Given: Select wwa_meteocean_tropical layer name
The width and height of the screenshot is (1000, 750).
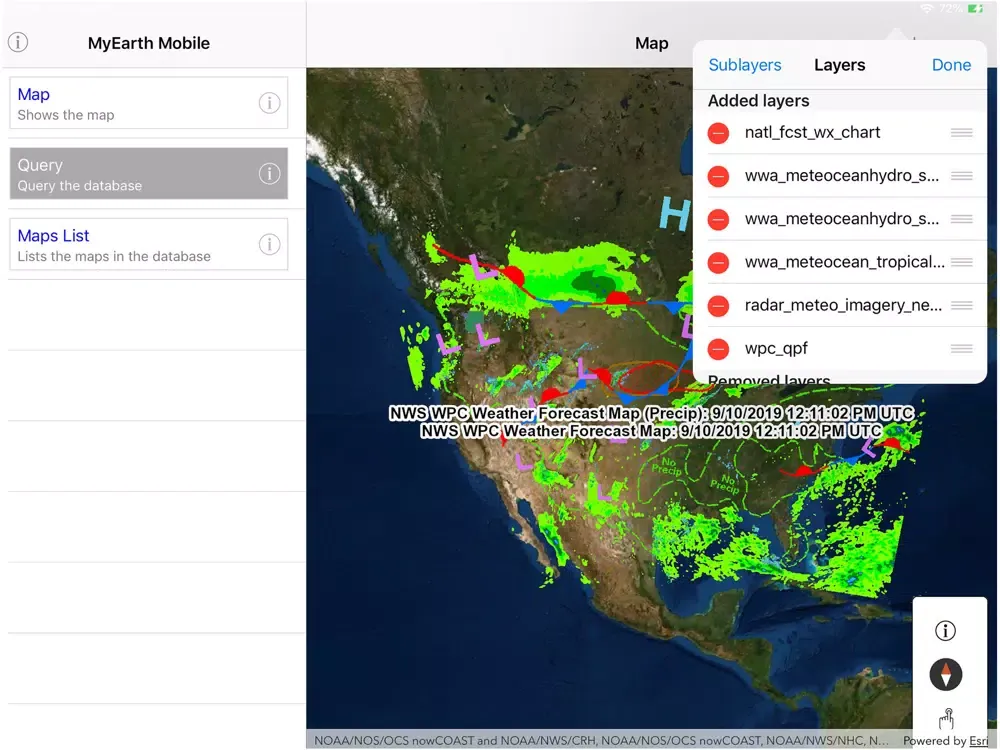Looking at the screenshot, I should (x=844, y=262).
